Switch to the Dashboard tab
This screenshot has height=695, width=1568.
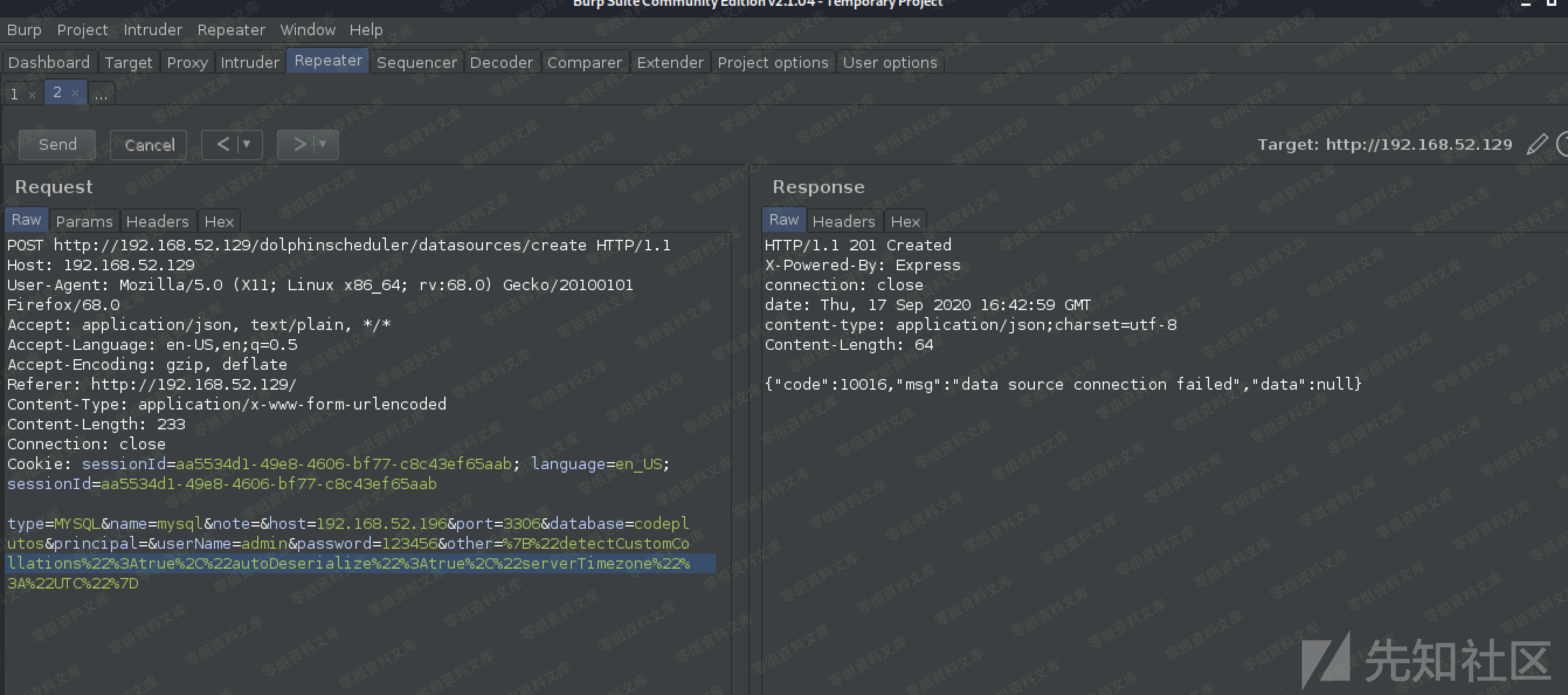[x=49, y=62]
